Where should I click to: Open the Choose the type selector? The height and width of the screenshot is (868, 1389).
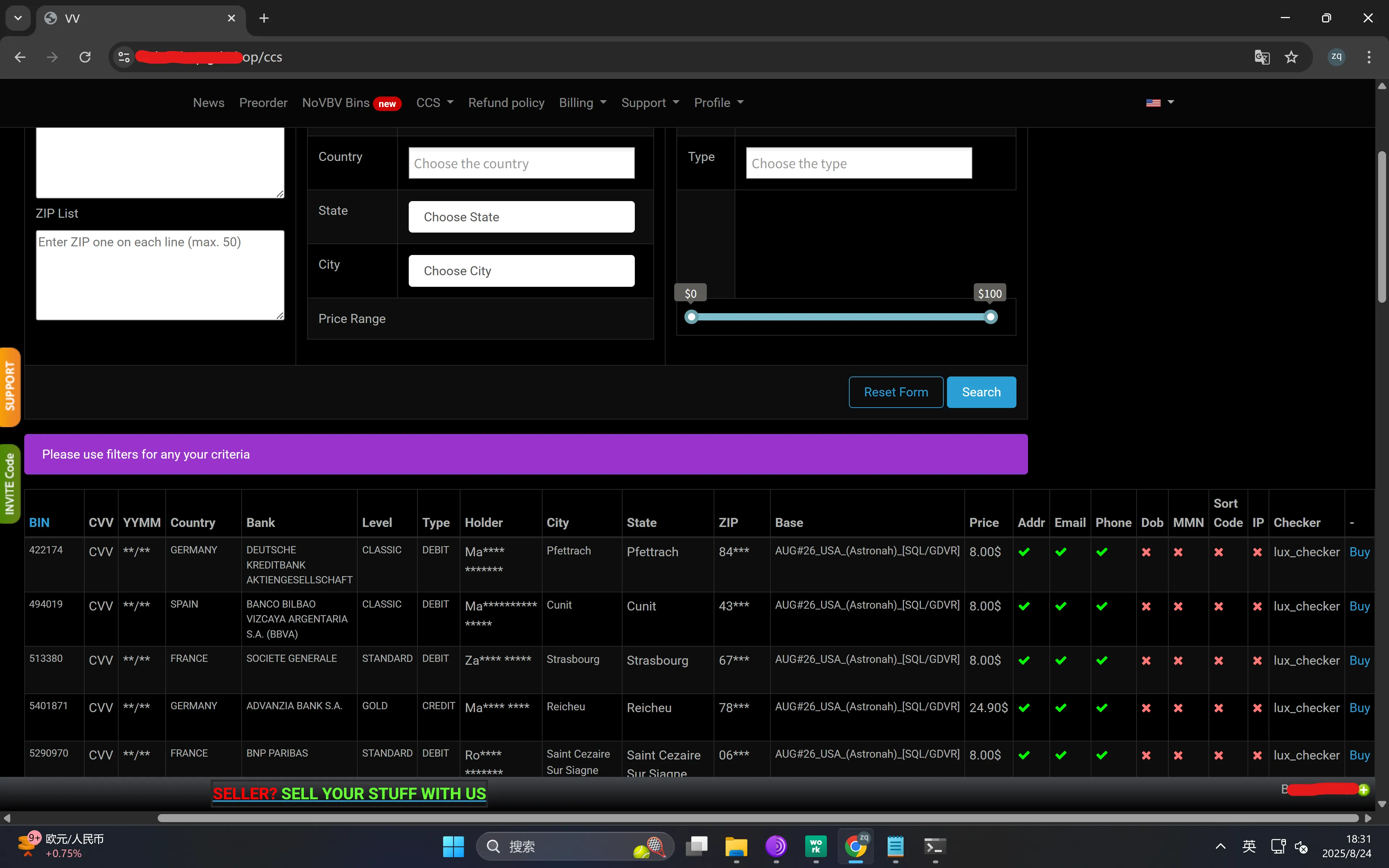(x=859, y=163)
